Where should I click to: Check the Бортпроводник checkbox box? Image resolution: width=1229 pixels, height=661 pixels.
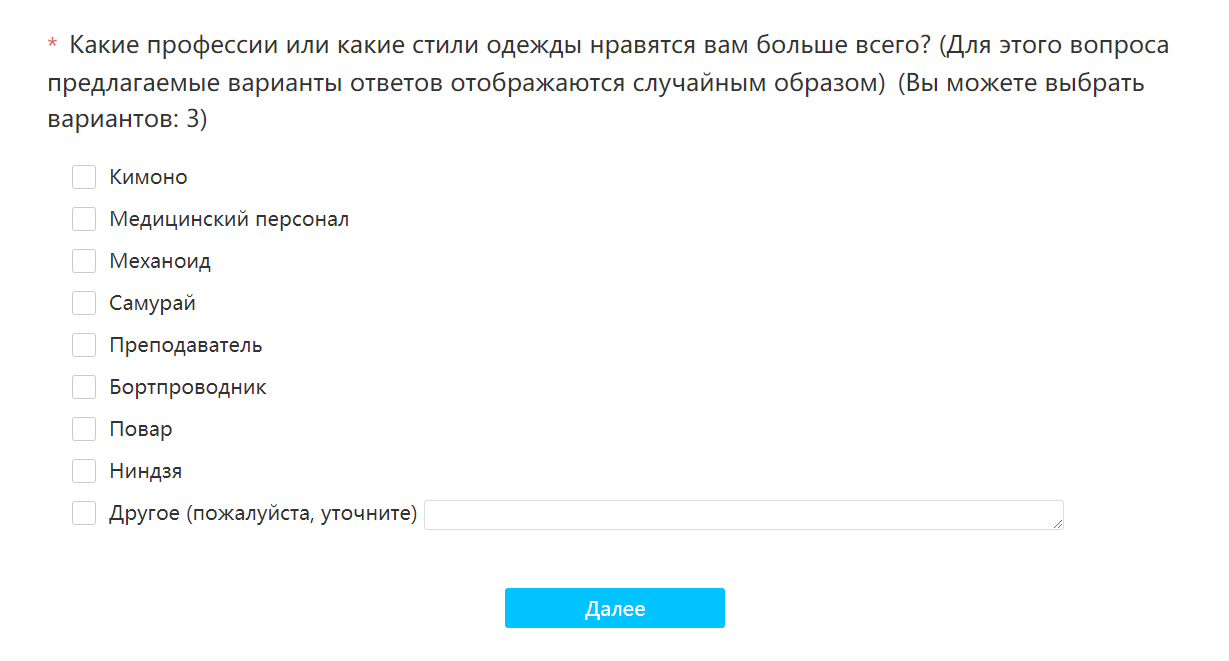(84, 387)
